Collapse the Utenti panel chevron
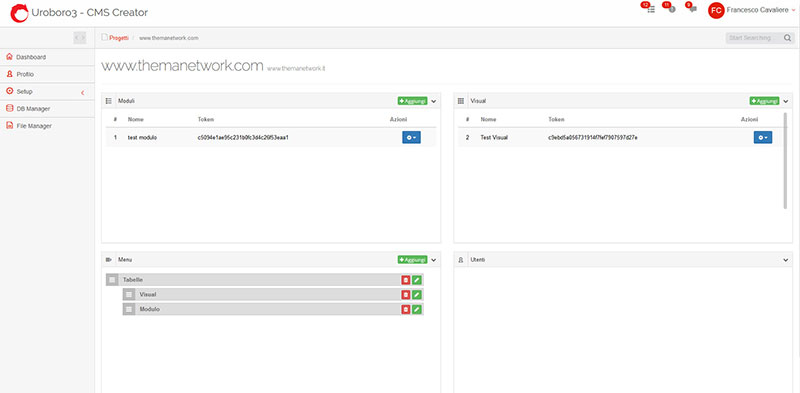 [786, 260]
